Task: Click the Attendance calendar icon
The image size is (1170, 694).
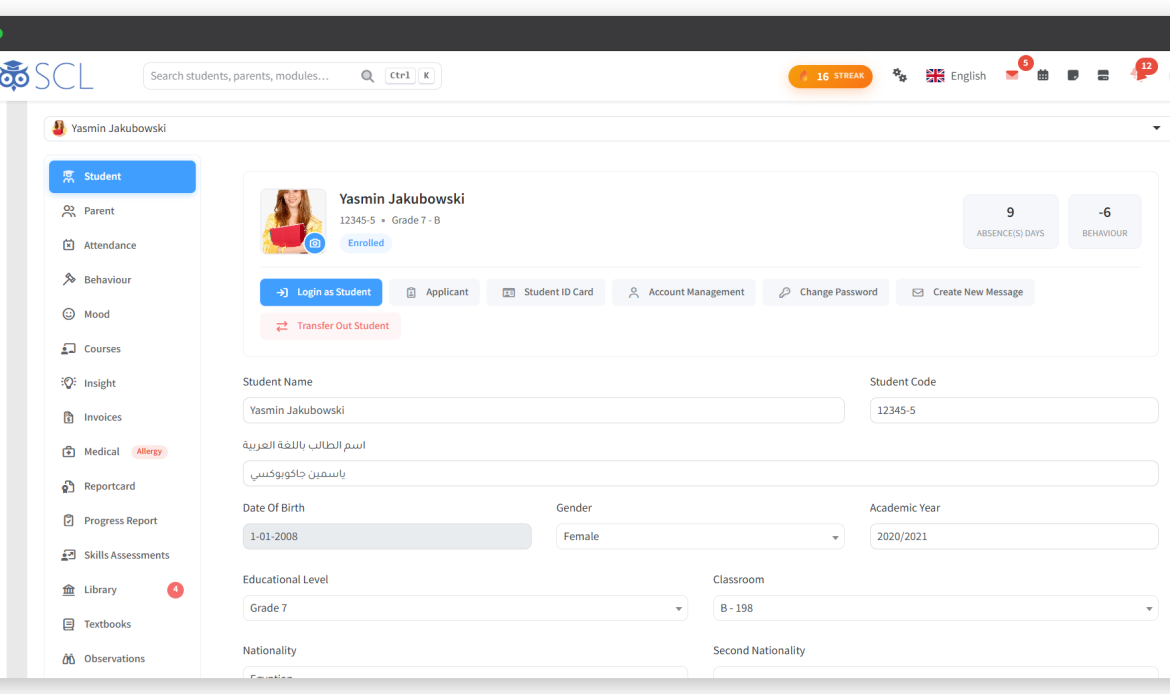Action: (x=69, y=245)
